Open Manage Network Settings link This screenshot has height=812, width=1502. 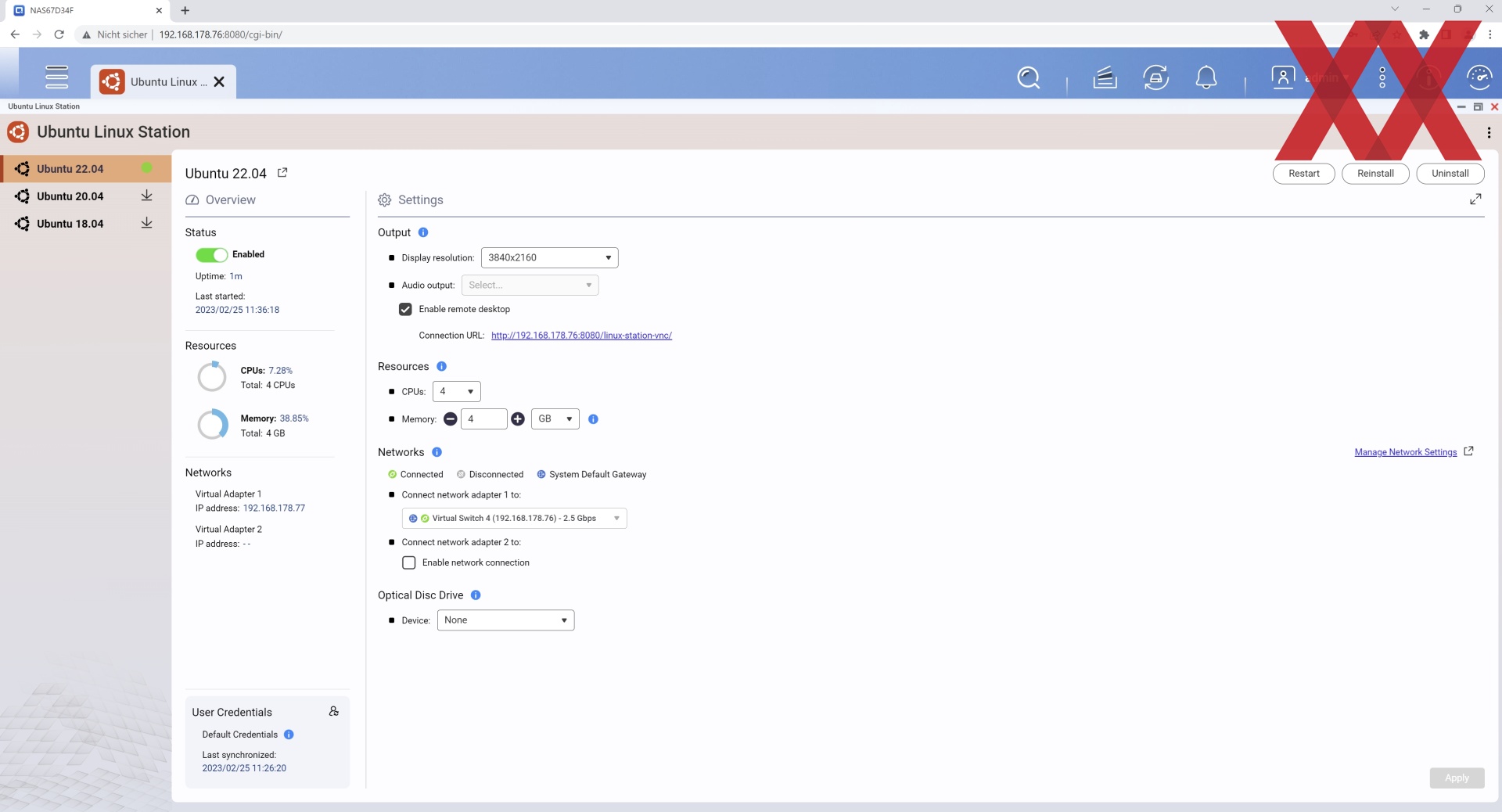[x=1405, y=452]
